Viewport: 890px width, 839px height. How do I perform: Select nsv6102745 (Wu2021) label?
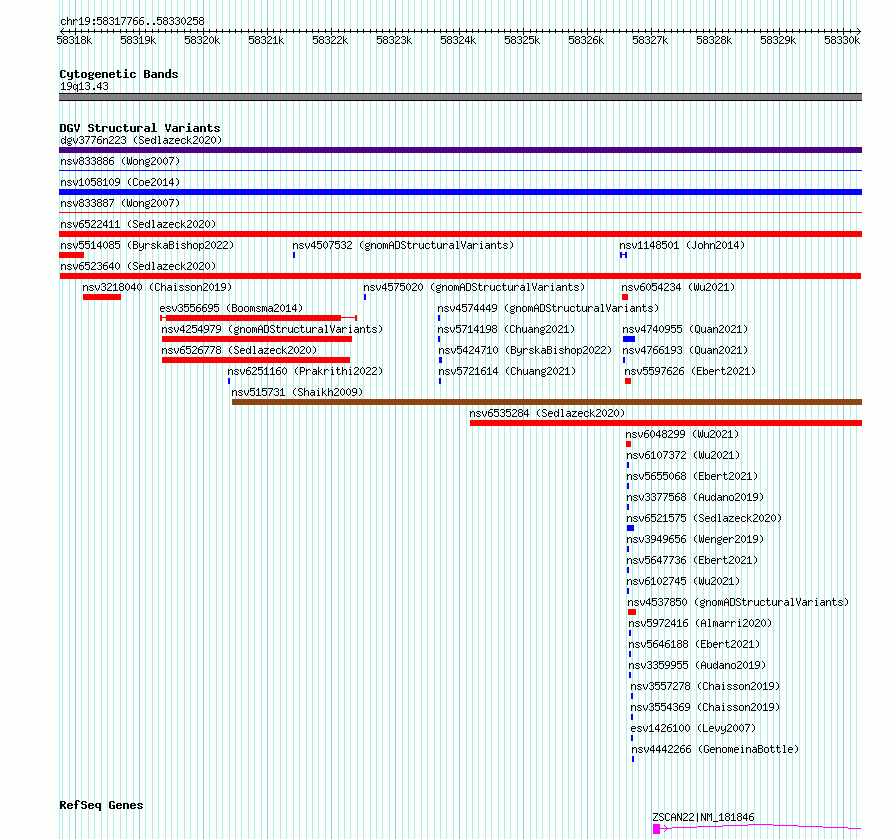pos(683,581)
